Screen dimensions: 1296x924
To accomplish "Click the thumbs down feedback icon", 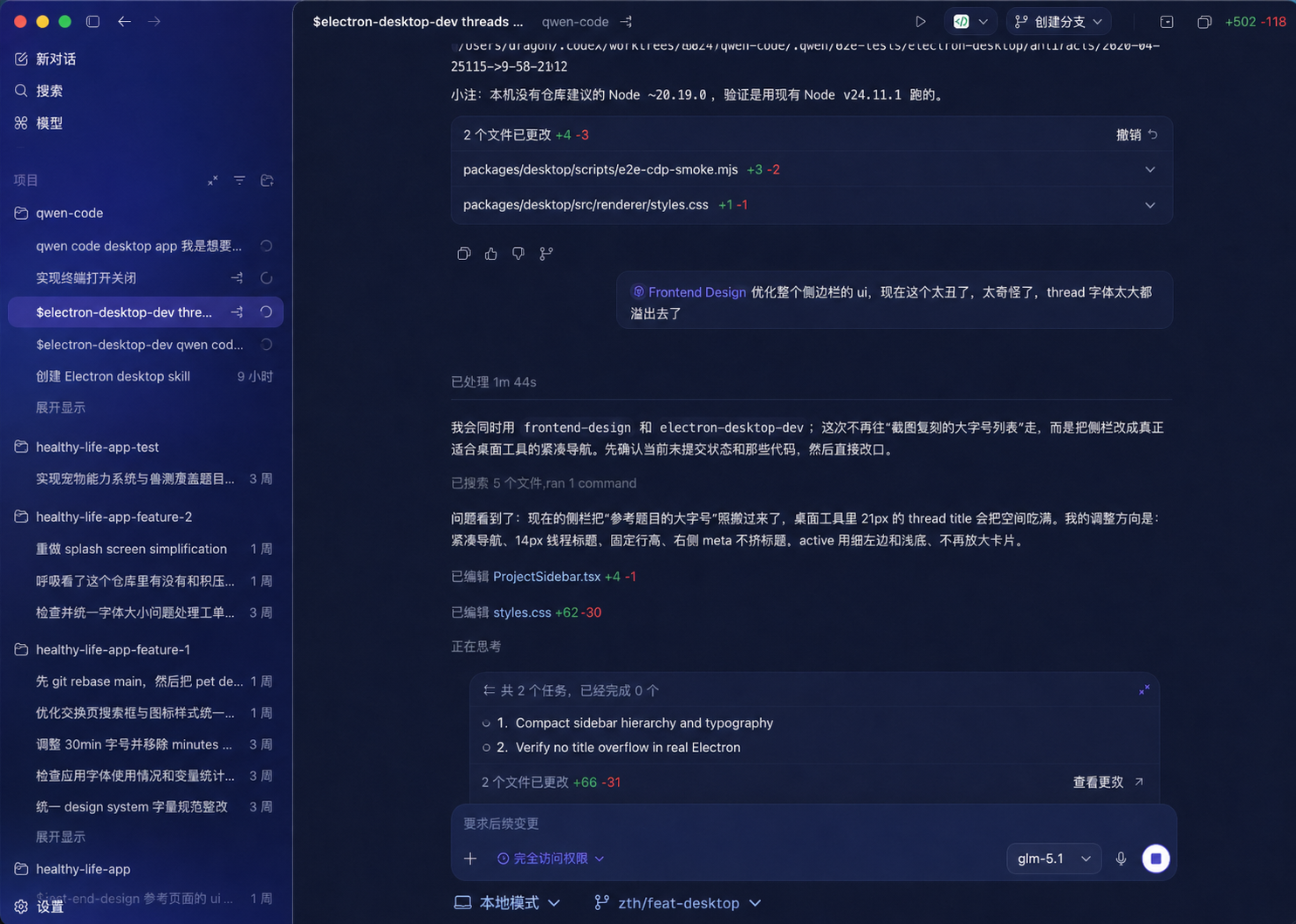I will click(518, 254).
